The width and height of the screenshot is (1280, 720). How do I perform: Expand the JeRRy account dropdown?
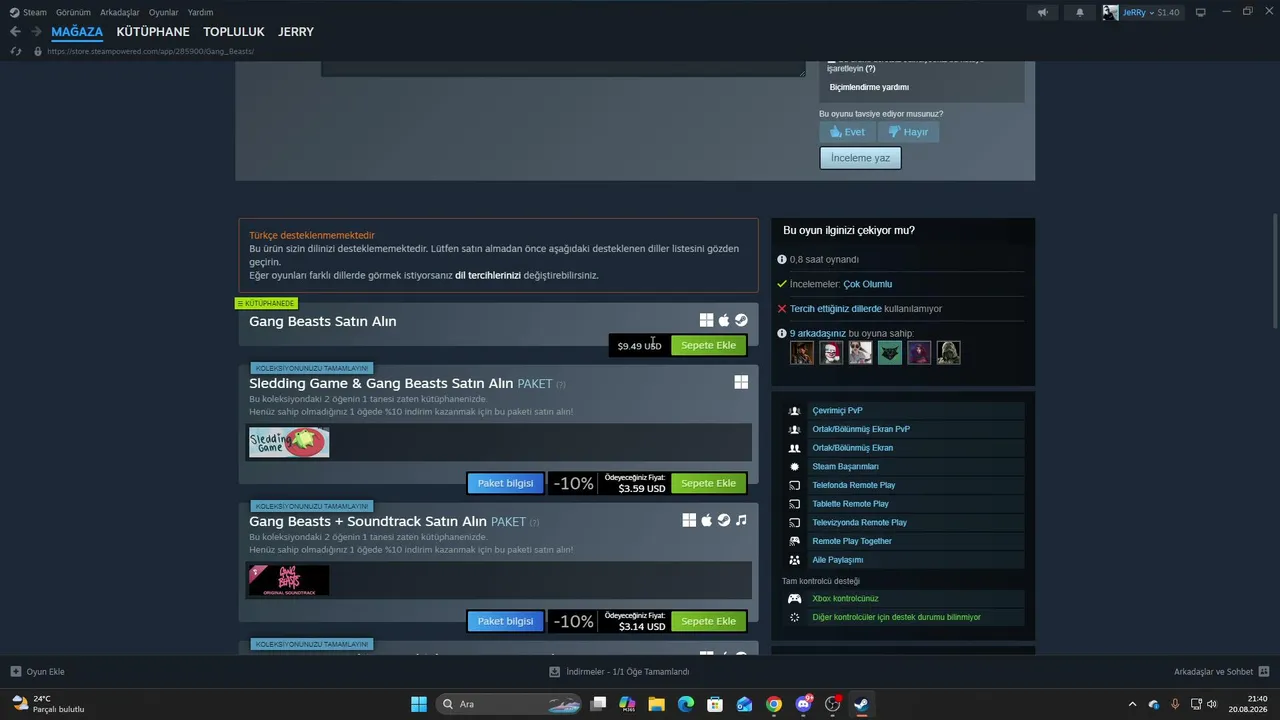point(1153,12)
